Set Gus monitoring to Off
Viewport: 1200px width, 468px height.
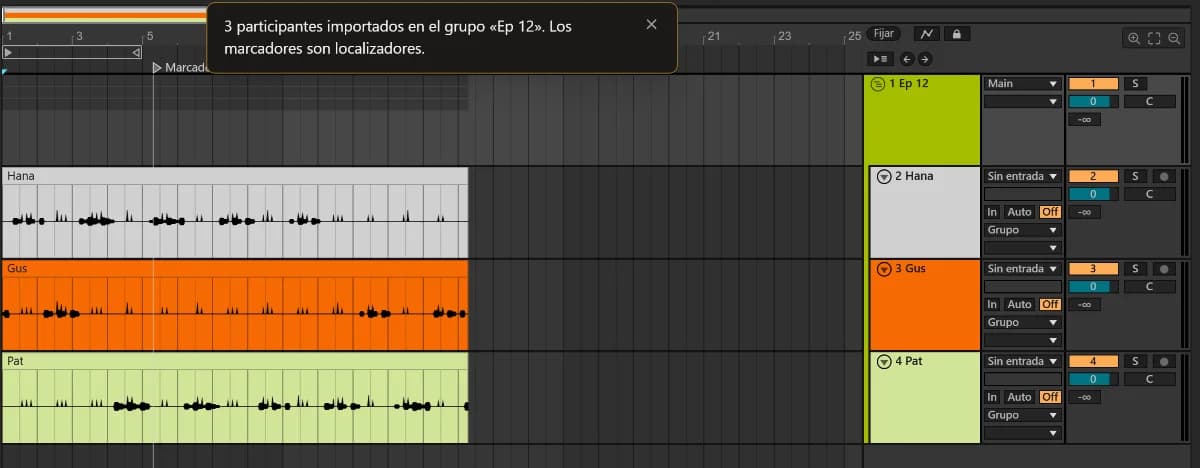pyautogui.click(x=1049, y=304)
